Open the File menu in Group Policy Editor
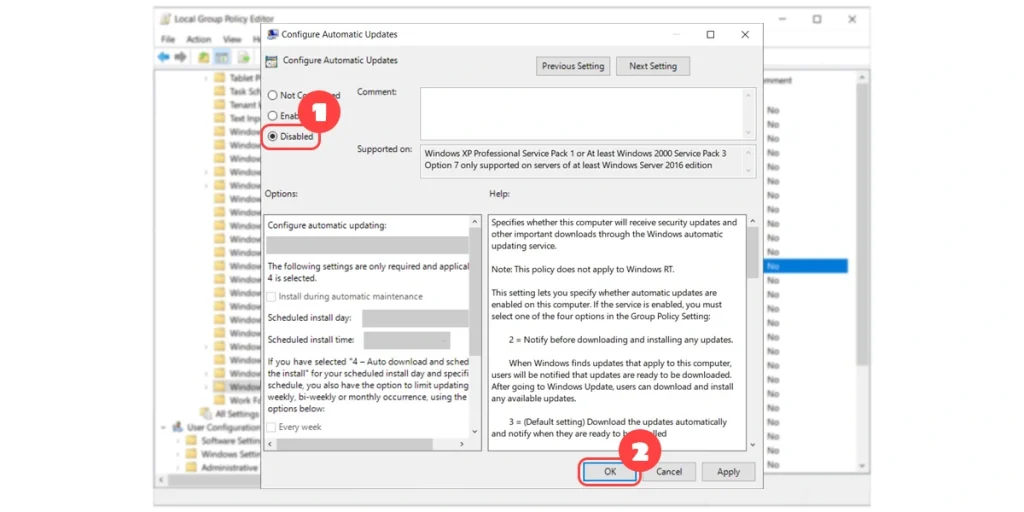The height and width of the screenshot is (512, 1024). 168,39
